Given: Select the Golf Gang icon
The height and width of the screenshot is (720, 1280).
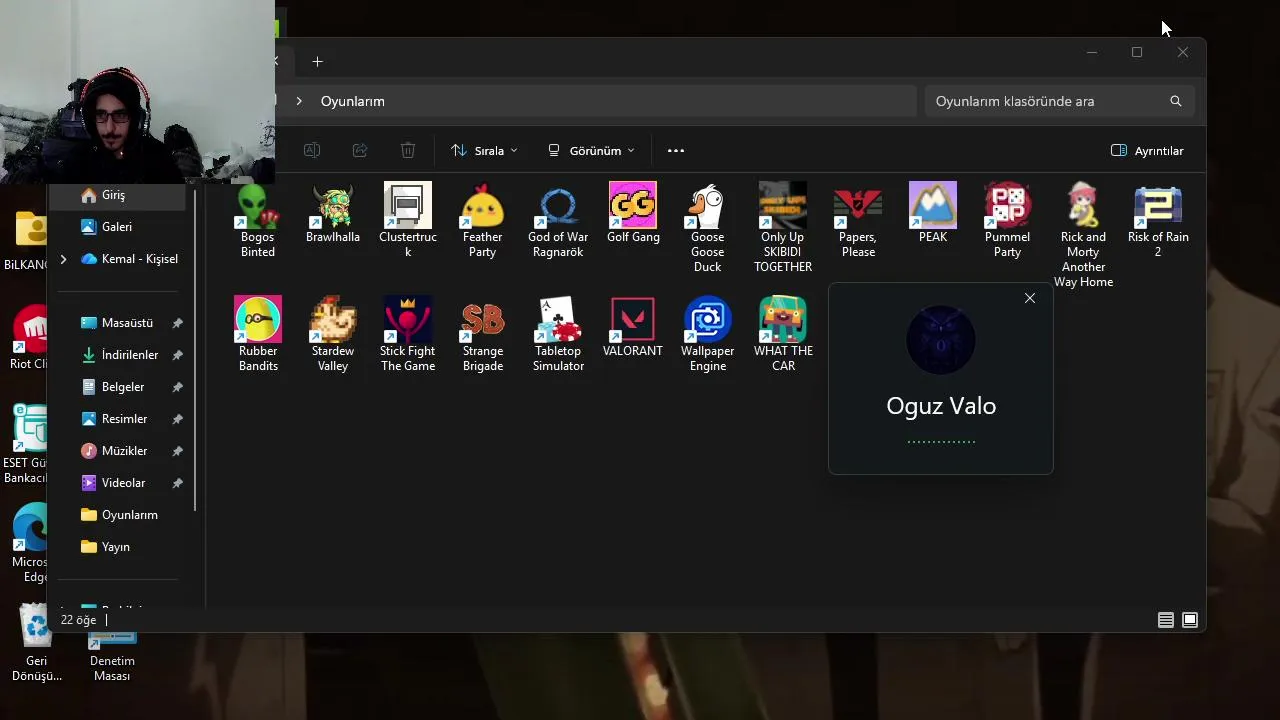Looking at the screenshot, I should [x=633, y=214].
